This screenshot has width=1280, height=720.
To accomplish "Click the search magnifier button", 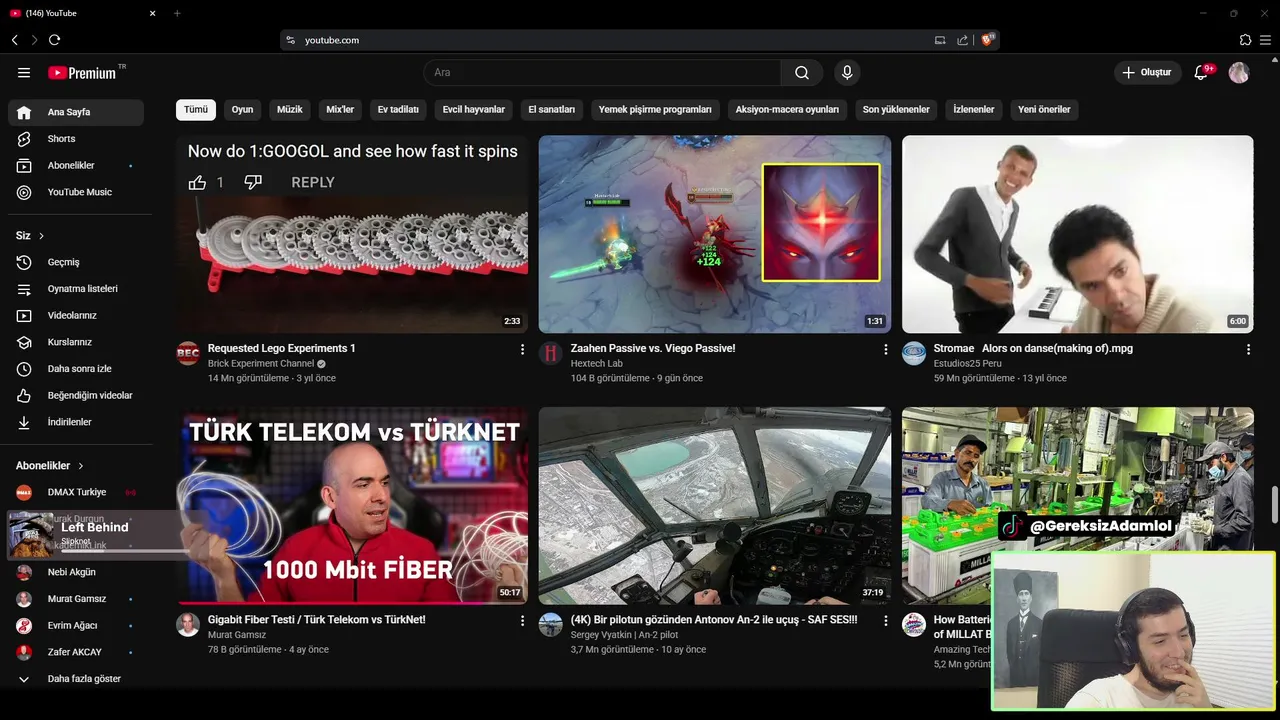I will (x=802, y=72).
